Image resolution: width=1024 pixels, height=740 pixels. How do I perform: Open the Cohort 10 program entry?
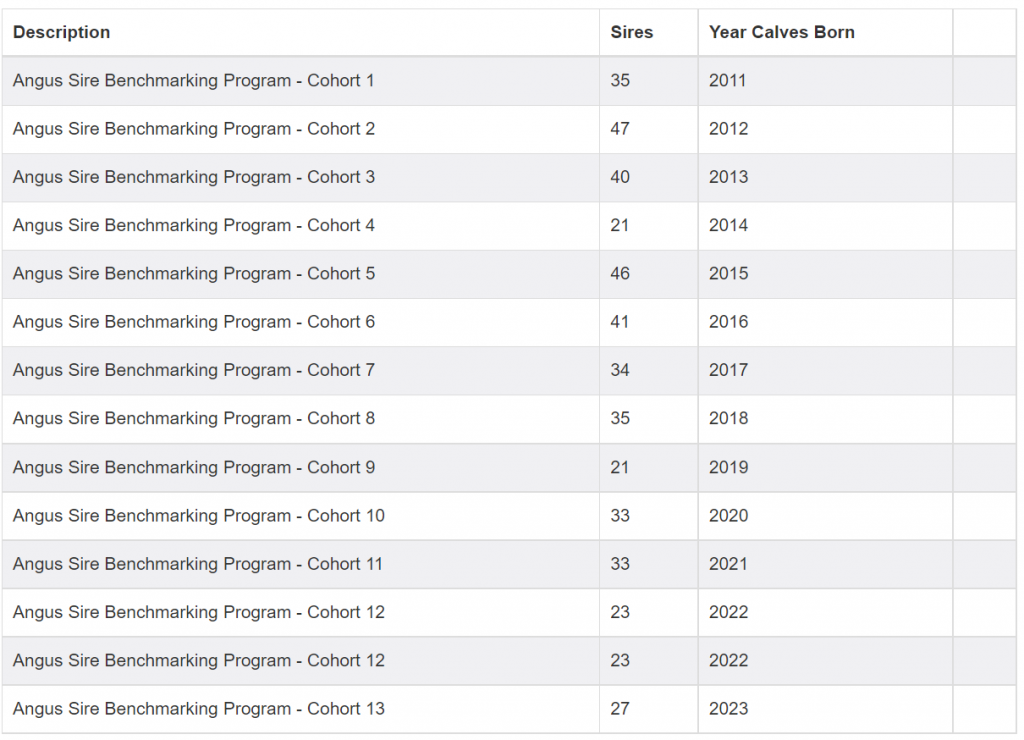pos(198,516)
